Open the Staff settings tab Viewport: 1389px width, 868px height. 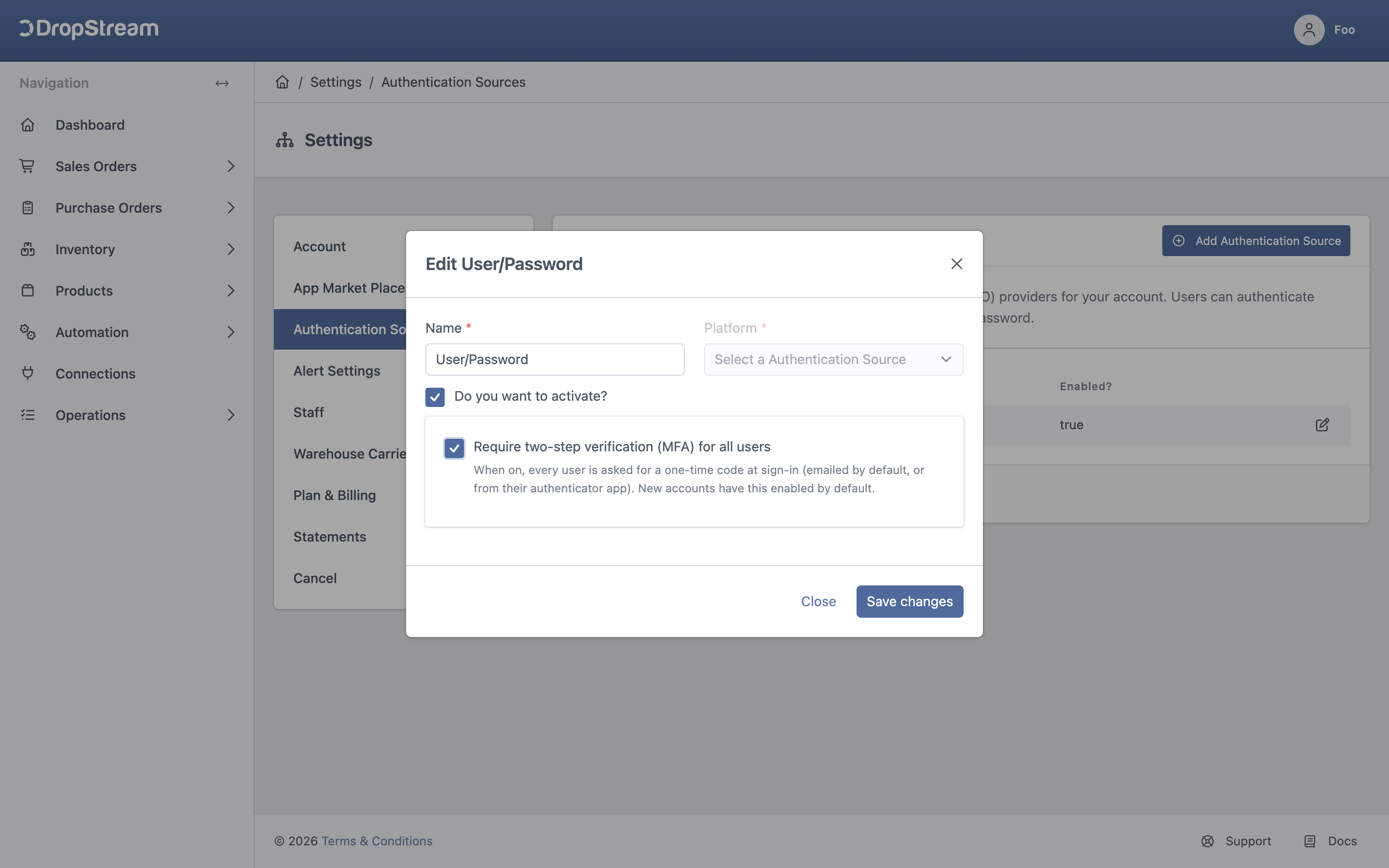(x=340, y=412)
